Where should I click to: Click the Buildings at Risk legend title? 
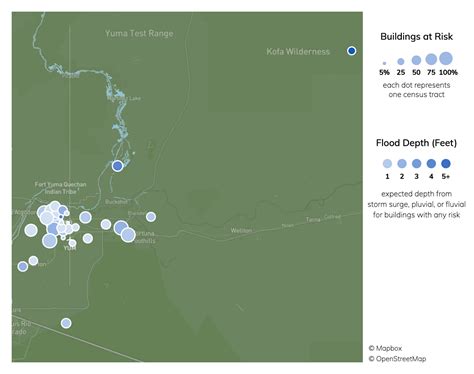[x=416, y=36]
